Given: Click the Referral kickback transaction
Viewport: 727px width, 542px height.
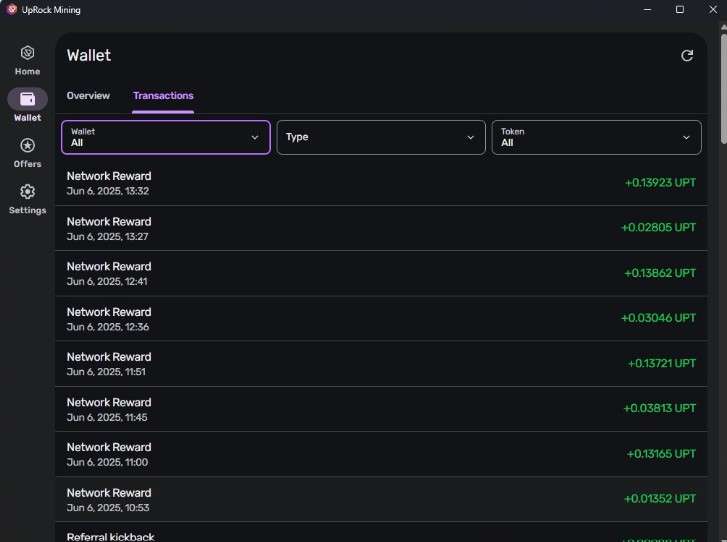Looking at the screenshot, I should pos(381,533).
